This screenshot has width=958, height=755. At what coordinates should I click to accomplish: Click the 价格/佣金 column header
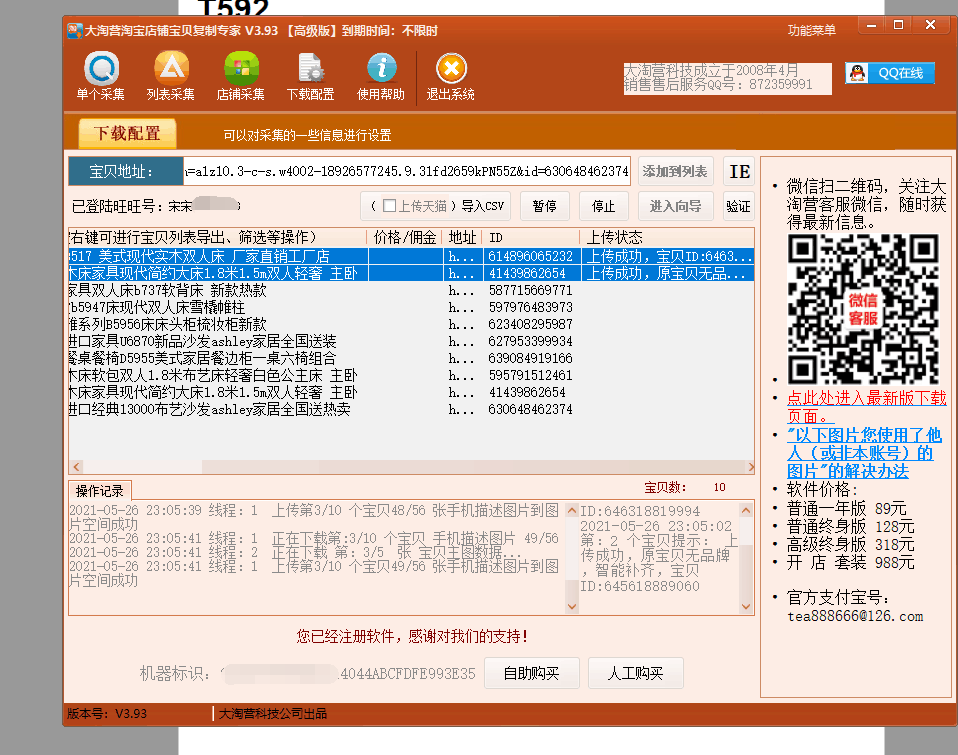tap(404, 237)
